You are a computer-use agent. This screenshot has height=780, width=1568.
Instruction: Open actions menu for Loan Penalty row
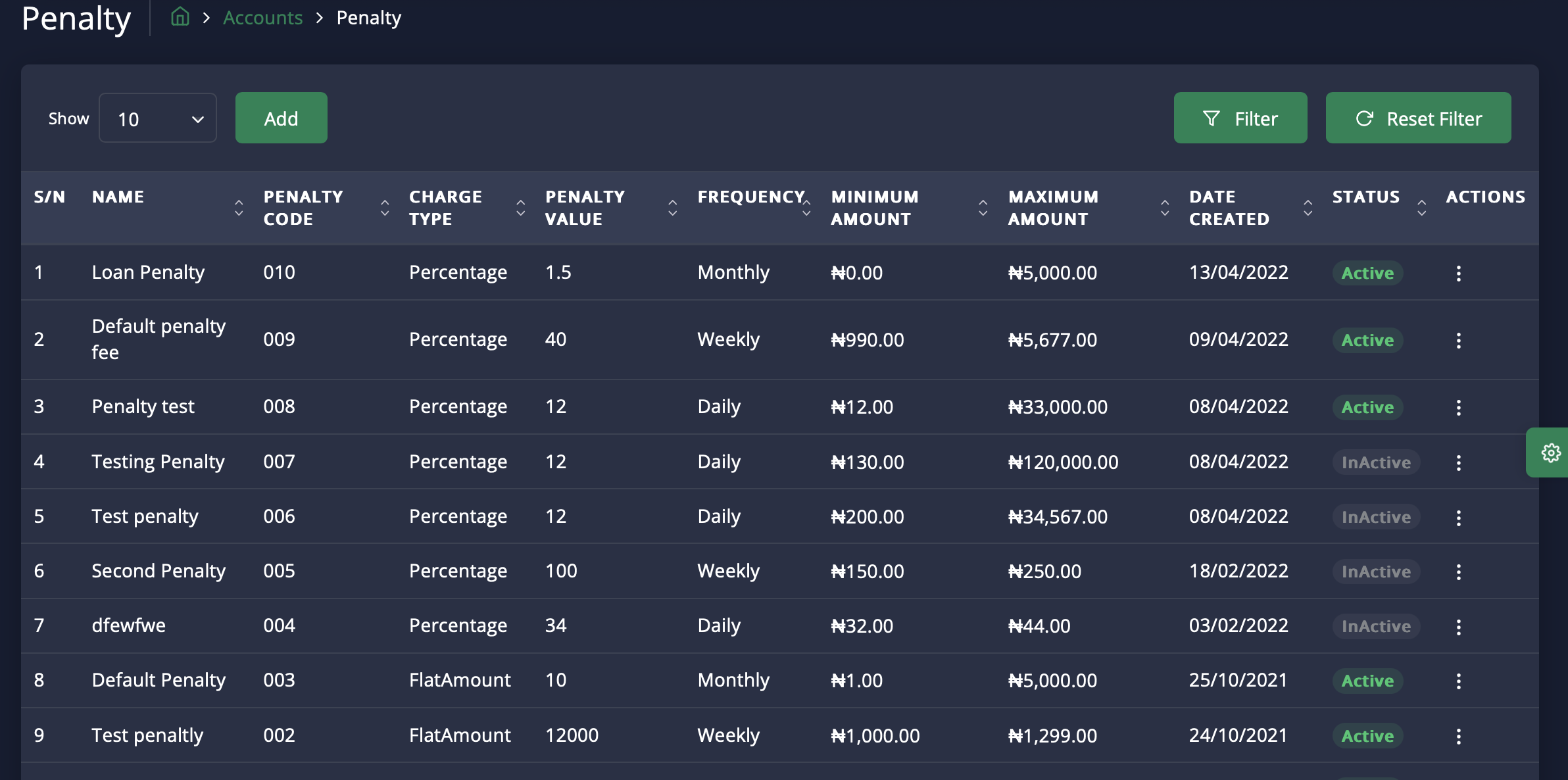click(1458, 274)
